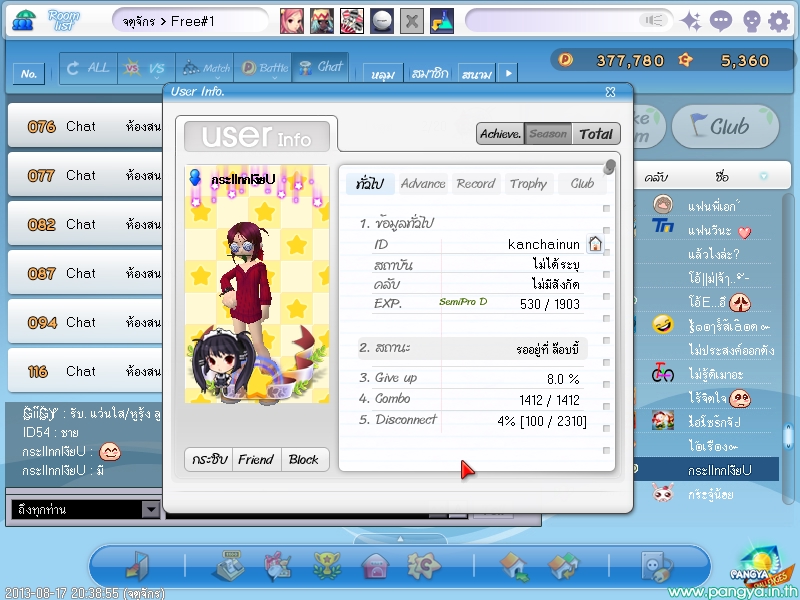Open the Club tab in User Info
The width and height of the screenshot is (800, 600).
click(x=582, y=184)
